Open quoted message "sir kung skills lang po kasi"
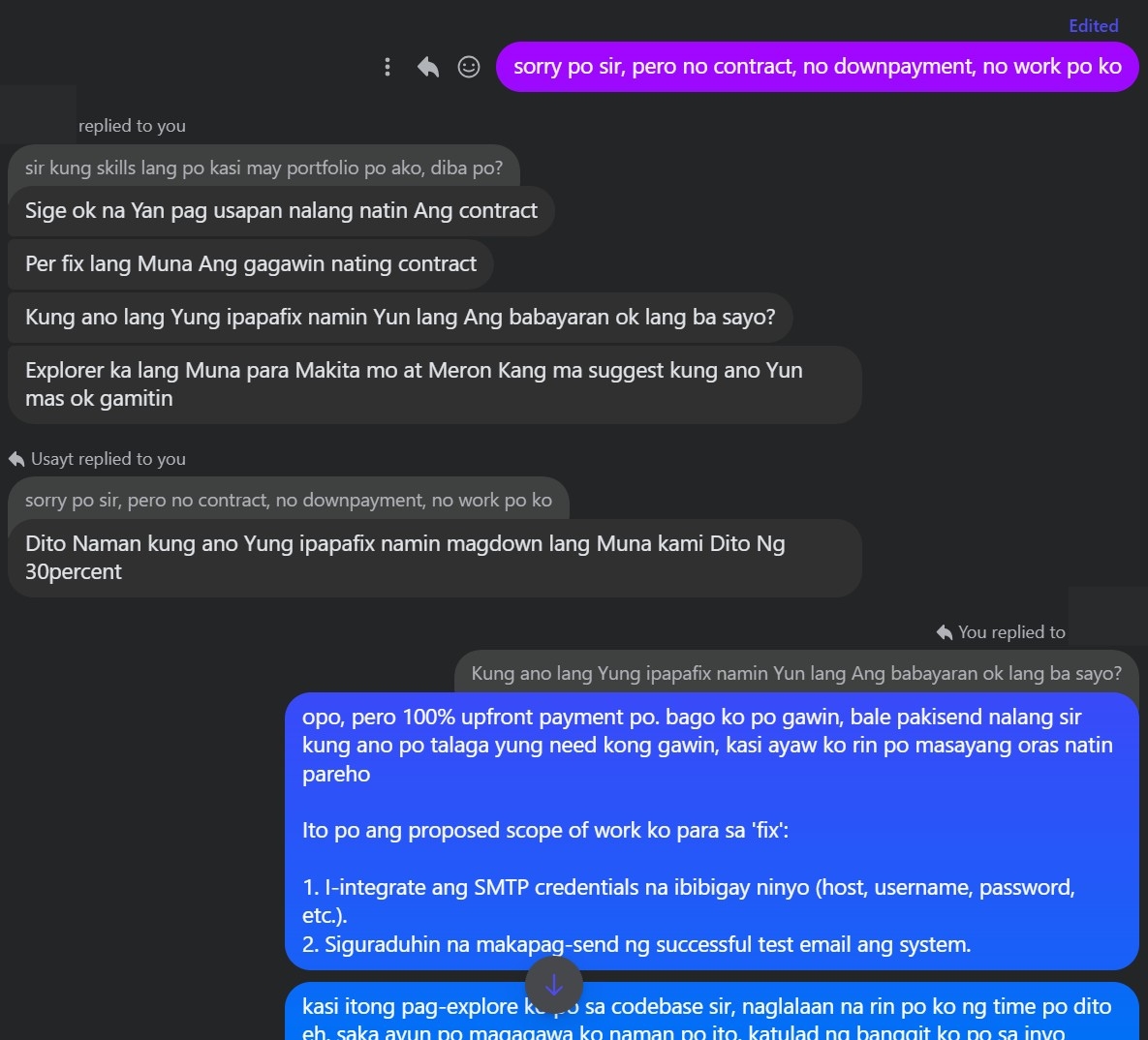This screenshot has height=1040, width=1148. tap(264, 168)
